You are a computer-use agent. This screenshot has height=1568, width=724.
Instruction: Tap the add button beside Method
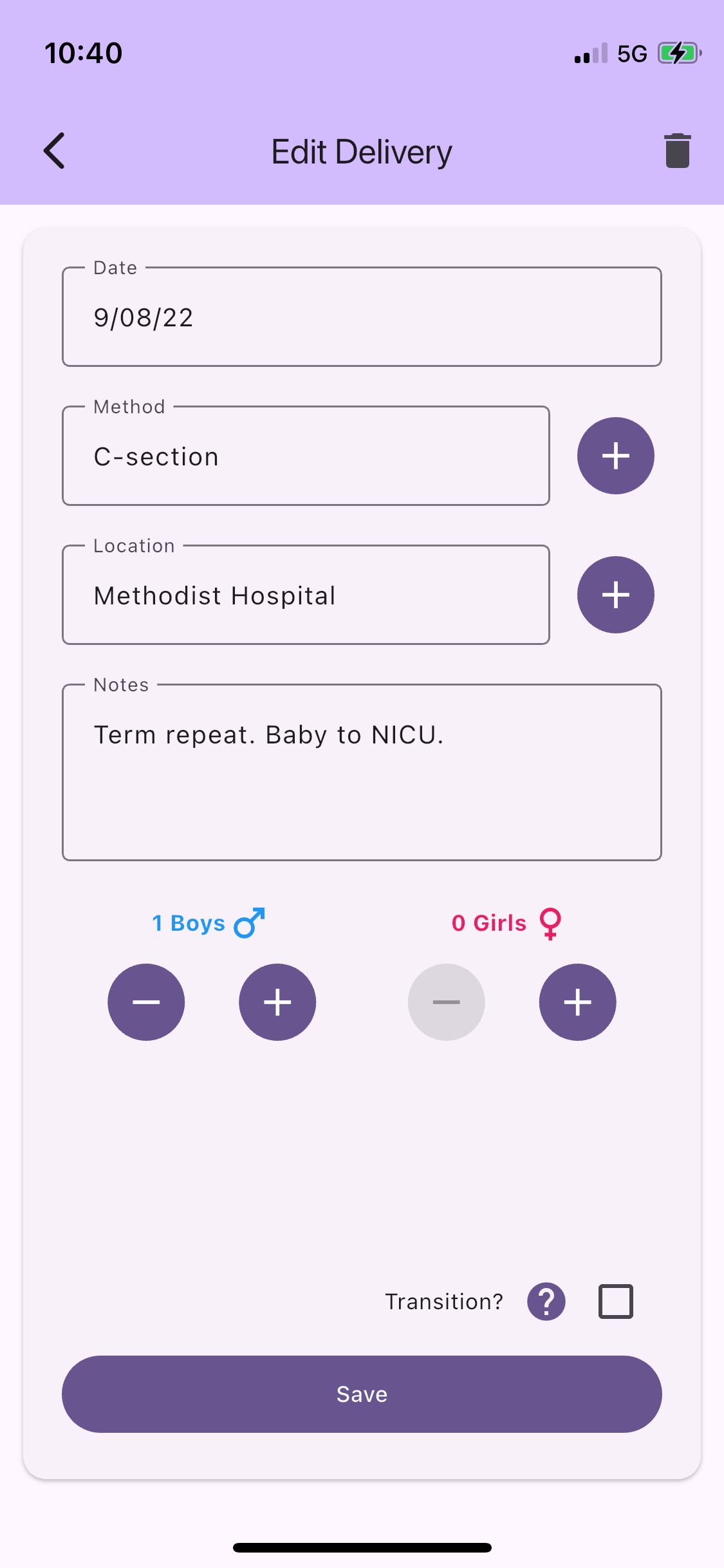pos(615,456)
